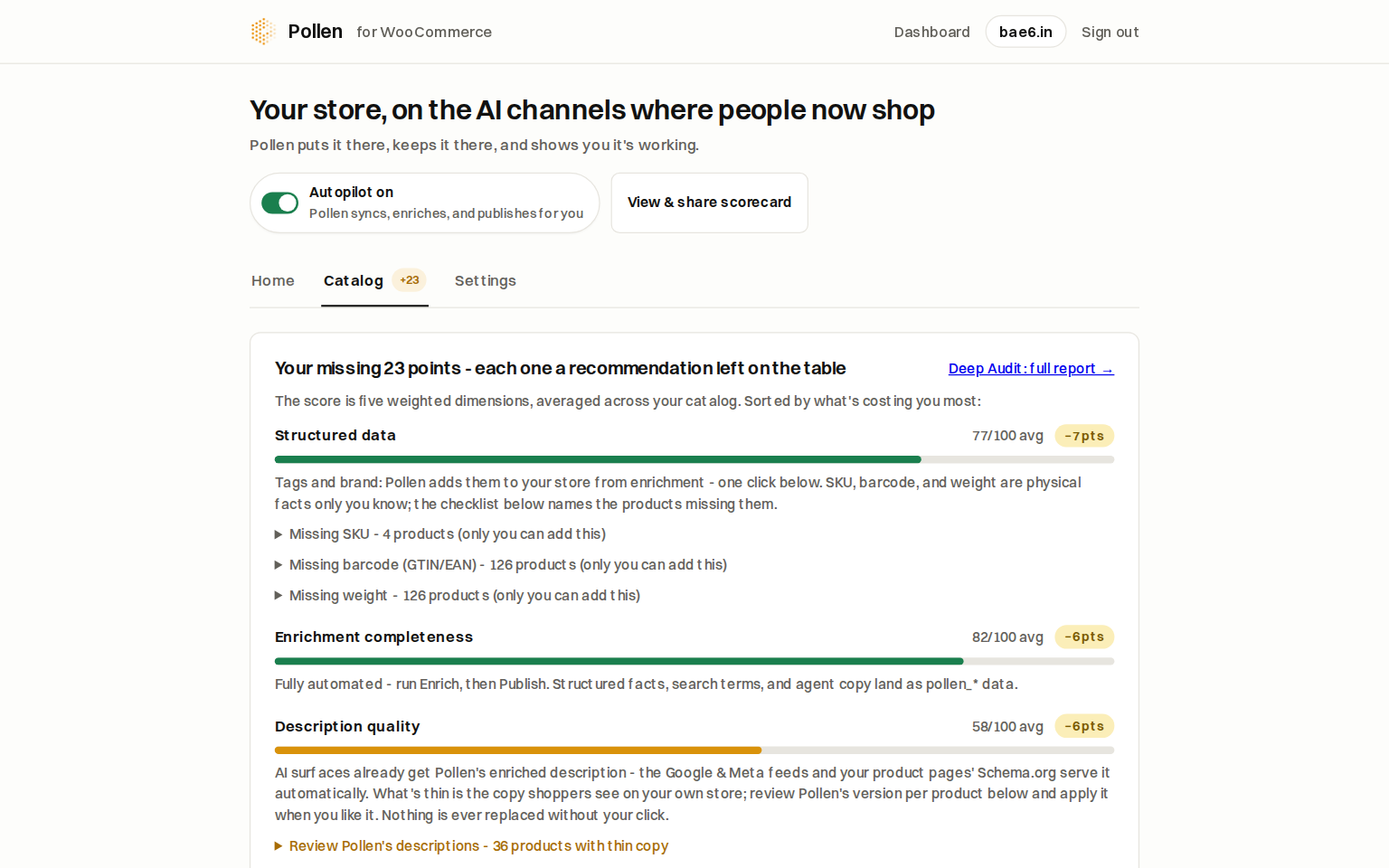Expand Review Pollen's descriptions section
The width and height of the screenshot is (1389, 868).
point(471,846)
